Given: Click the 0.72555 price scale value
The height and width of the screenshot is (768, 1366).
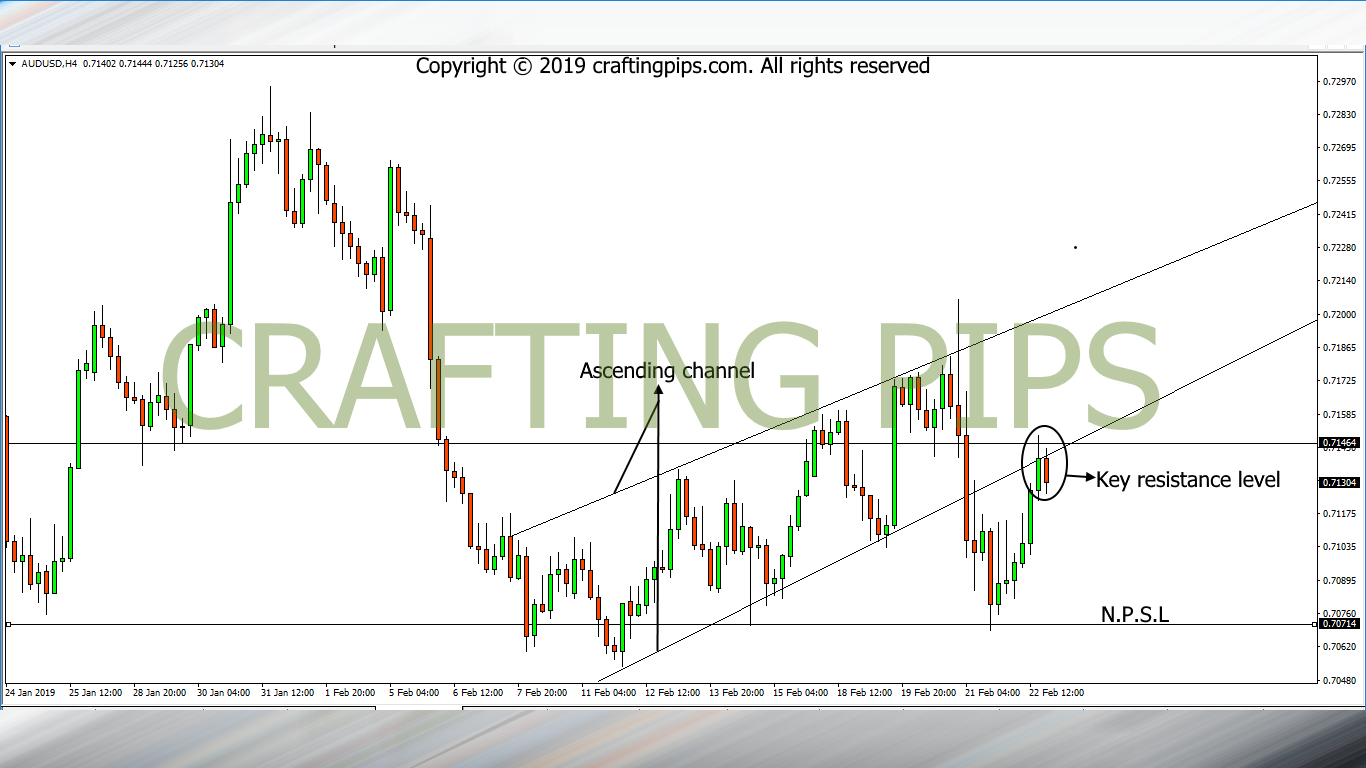Looking at the screenshot, I should click(x=1339, y=181).
